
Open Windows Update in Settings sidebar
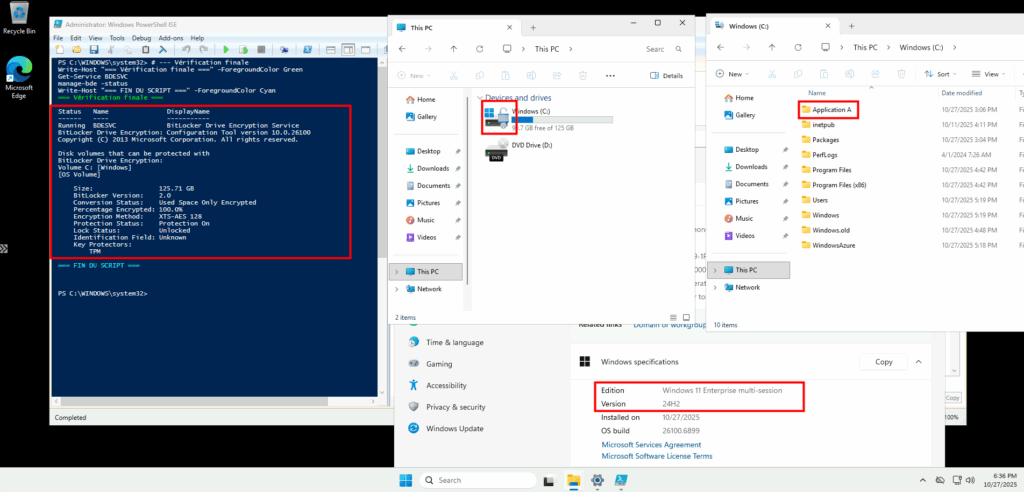[x=454, y=428]
